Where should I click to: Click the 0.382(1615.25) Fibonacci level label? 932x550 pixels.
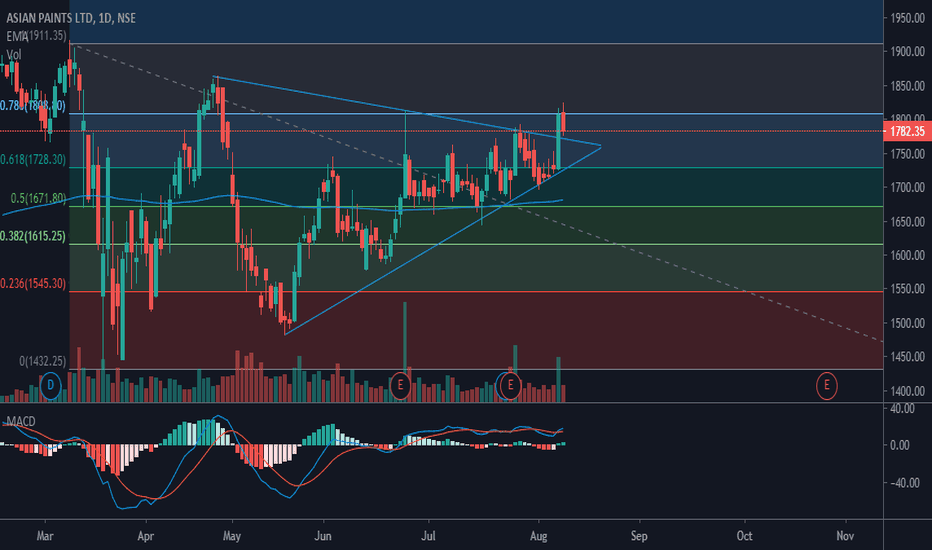pos(33,236)
